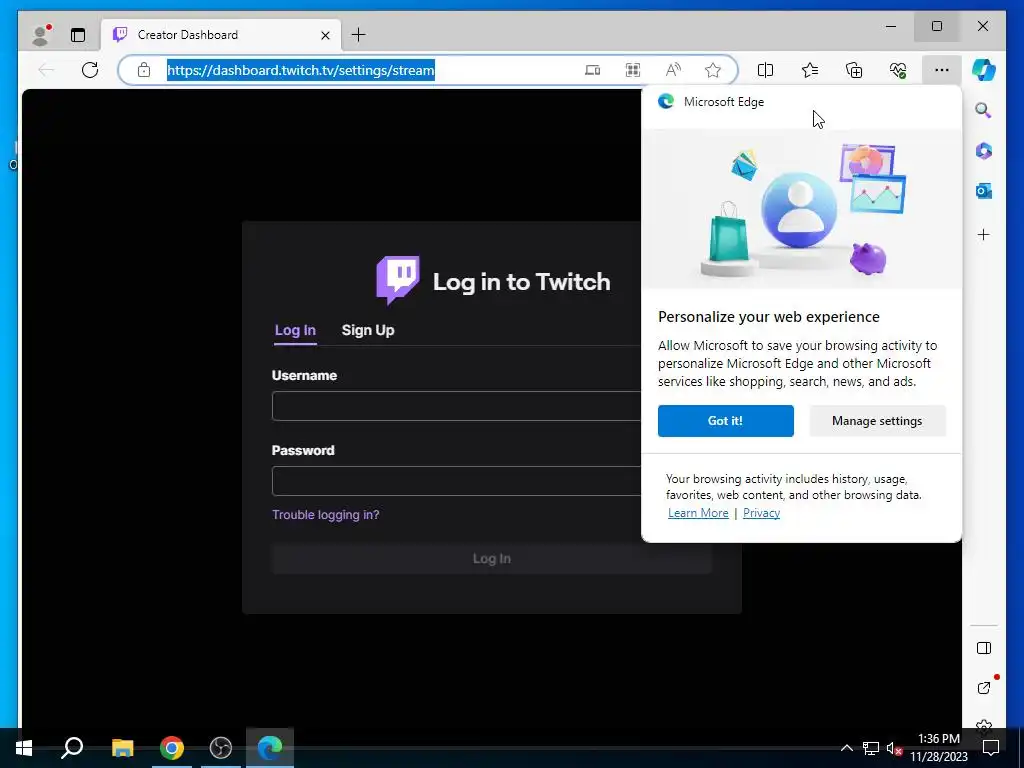Switch to the Log In tab
Viewport: 1024px width, 768px height.
tap(295, 330)
